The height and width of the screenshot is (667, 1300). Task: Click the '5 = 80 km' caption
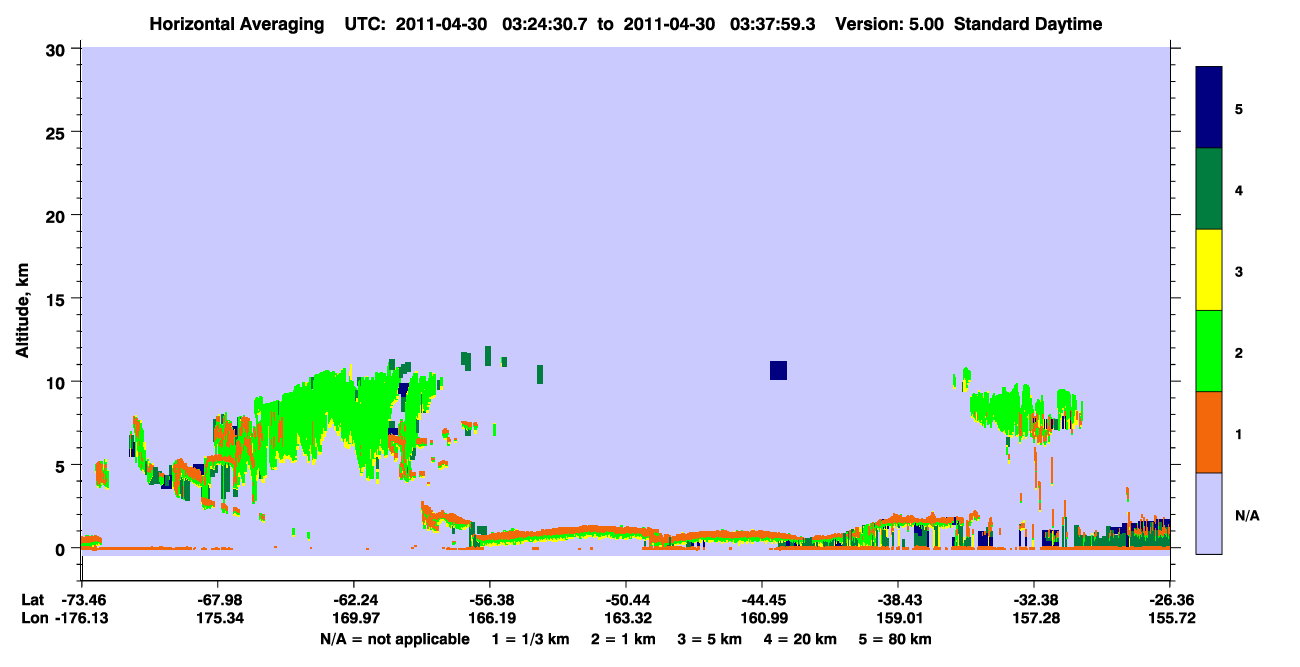point(897,639)
